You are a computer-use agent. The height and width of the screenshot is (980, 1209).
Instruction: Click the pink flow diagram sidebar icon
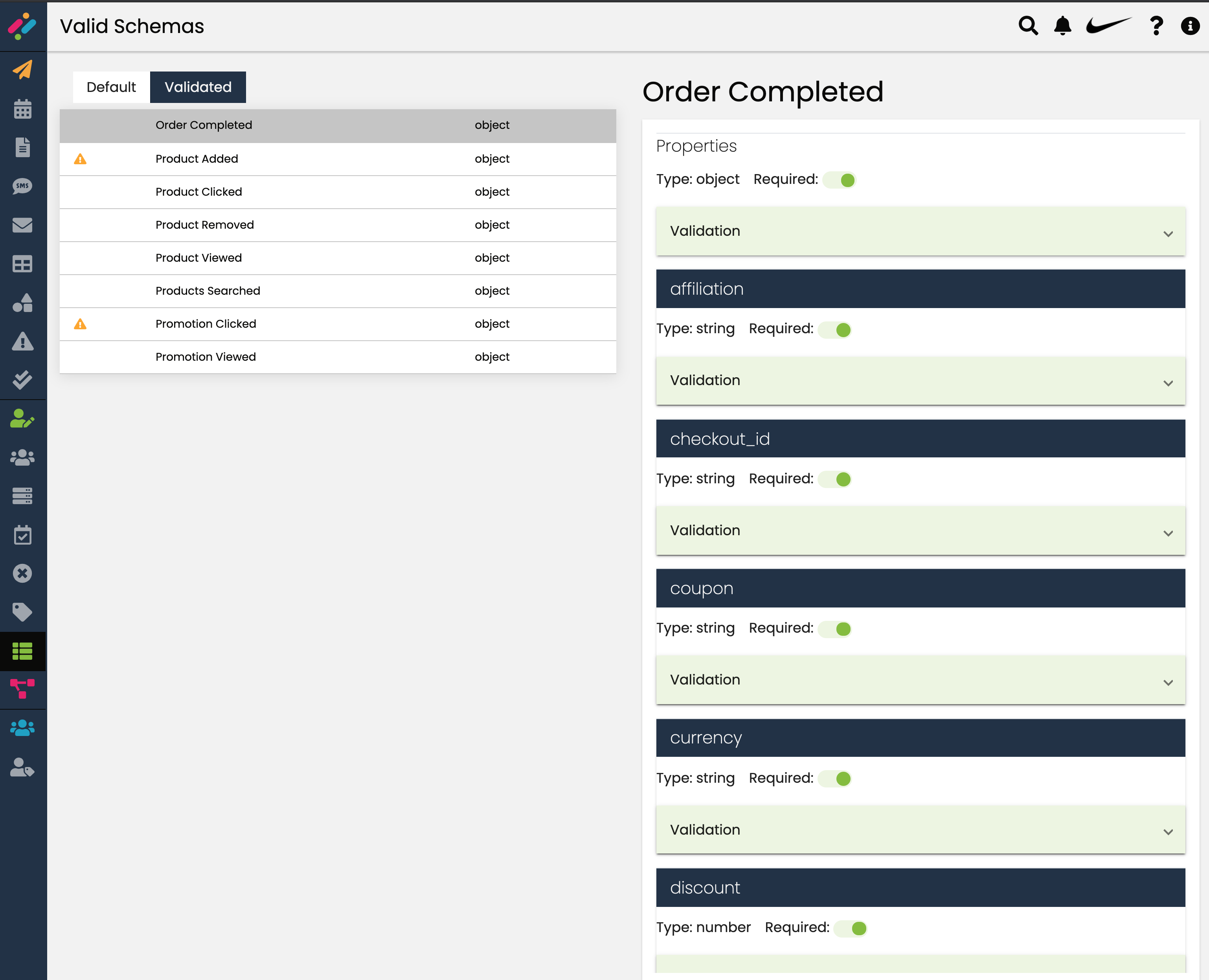point(22,689)
